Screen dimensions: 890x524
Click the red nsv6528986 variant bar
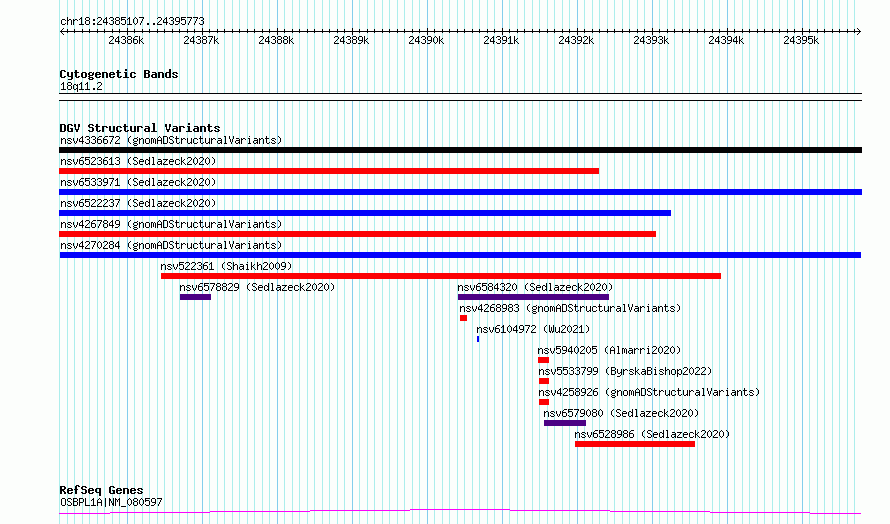635,444
